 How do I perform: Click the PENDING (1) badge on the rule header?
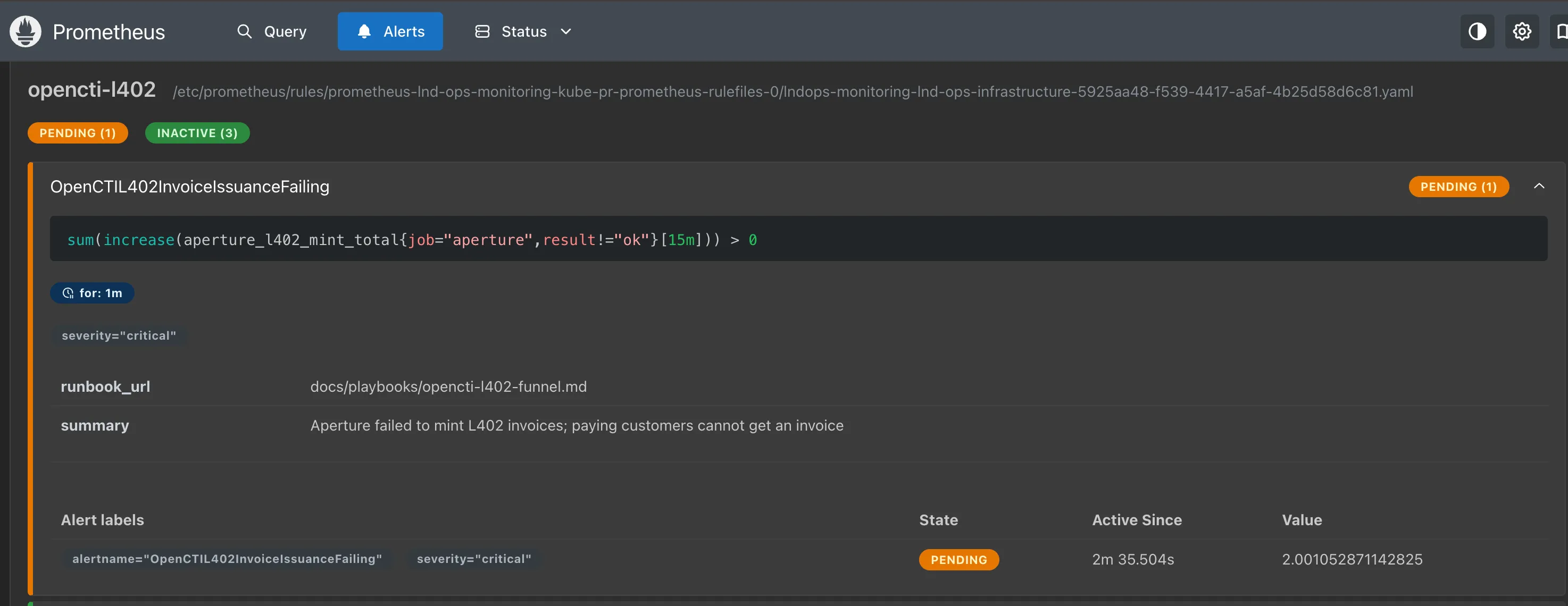(x=1458, y=187)
